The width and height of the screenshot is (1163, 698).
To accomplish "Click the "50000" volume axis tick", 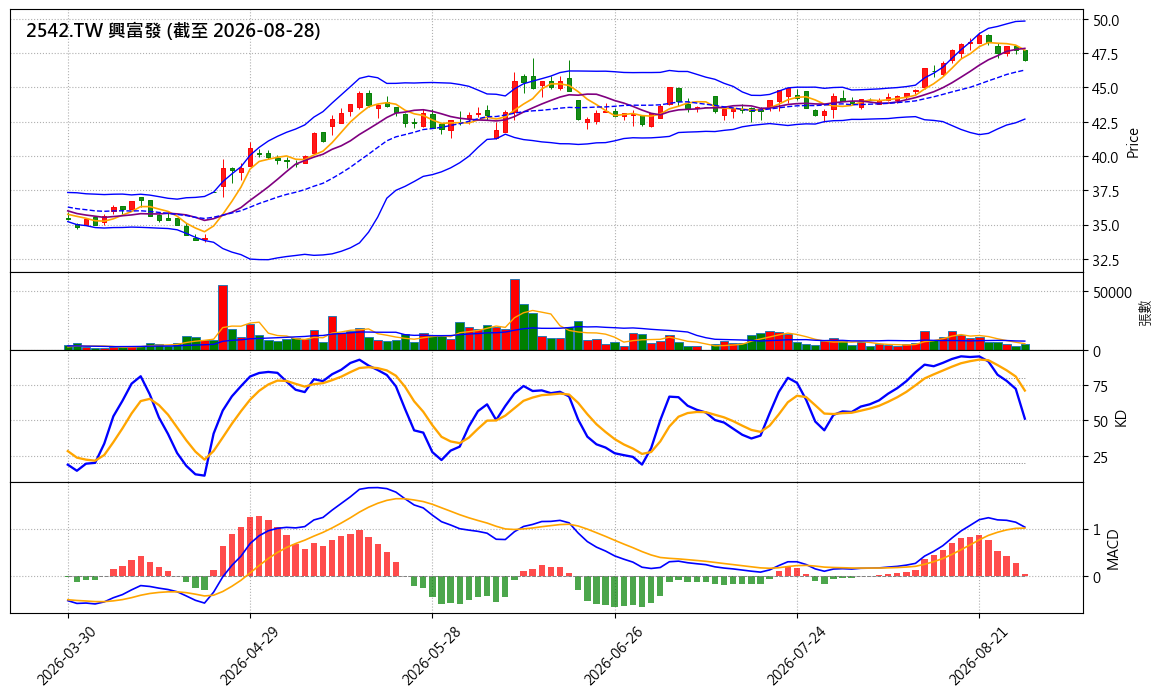I will pyautogui.click(x=1112, y=293).
